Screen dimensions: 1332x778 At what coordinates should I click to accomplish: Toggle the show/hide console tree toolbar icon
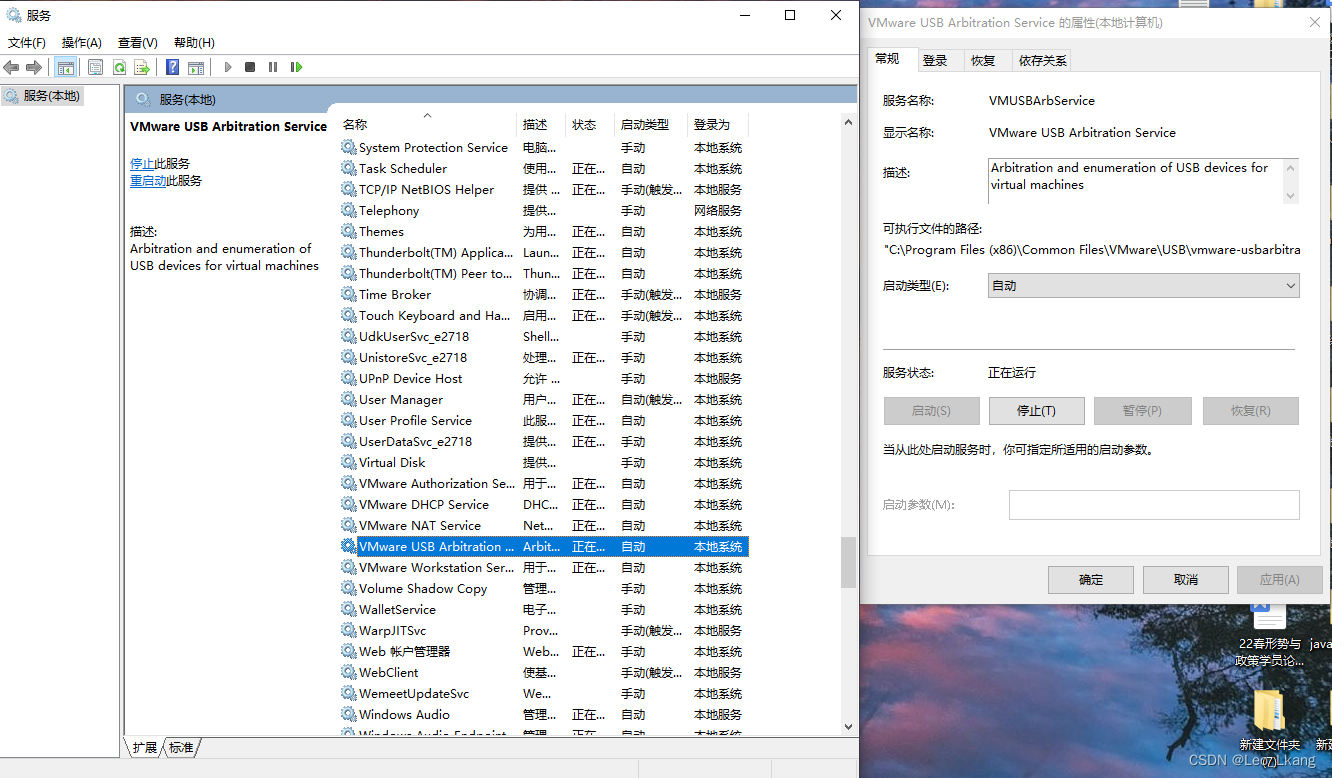(x=66, y=67)
